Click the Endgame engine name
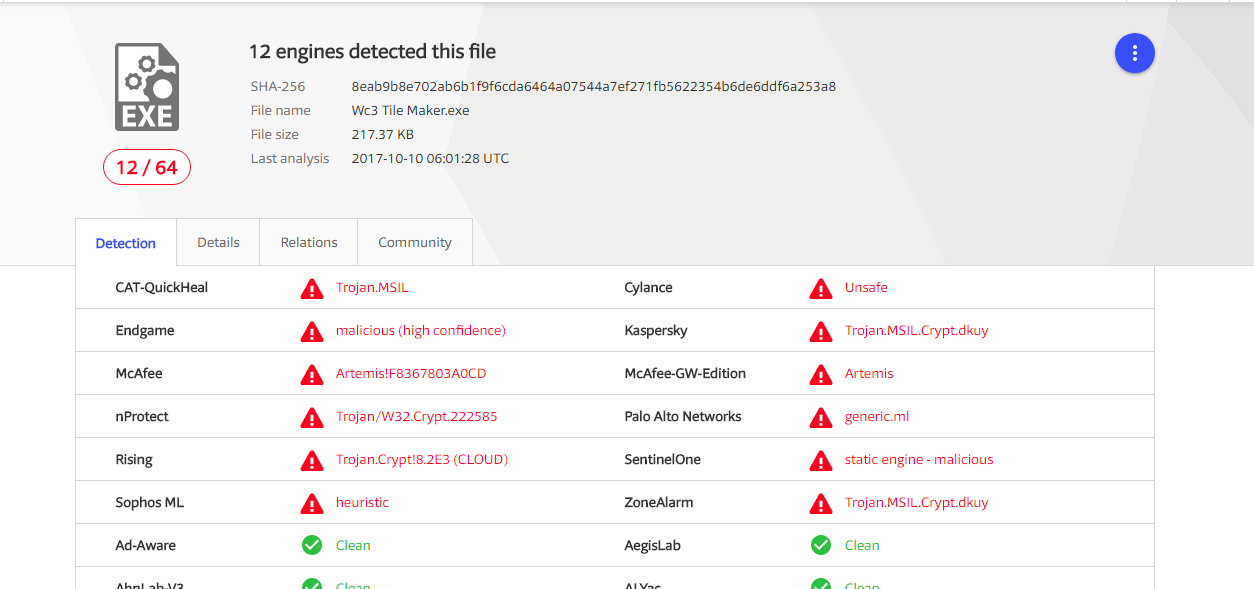Screen dimensions: 1254x589 (x=145, y=331)
